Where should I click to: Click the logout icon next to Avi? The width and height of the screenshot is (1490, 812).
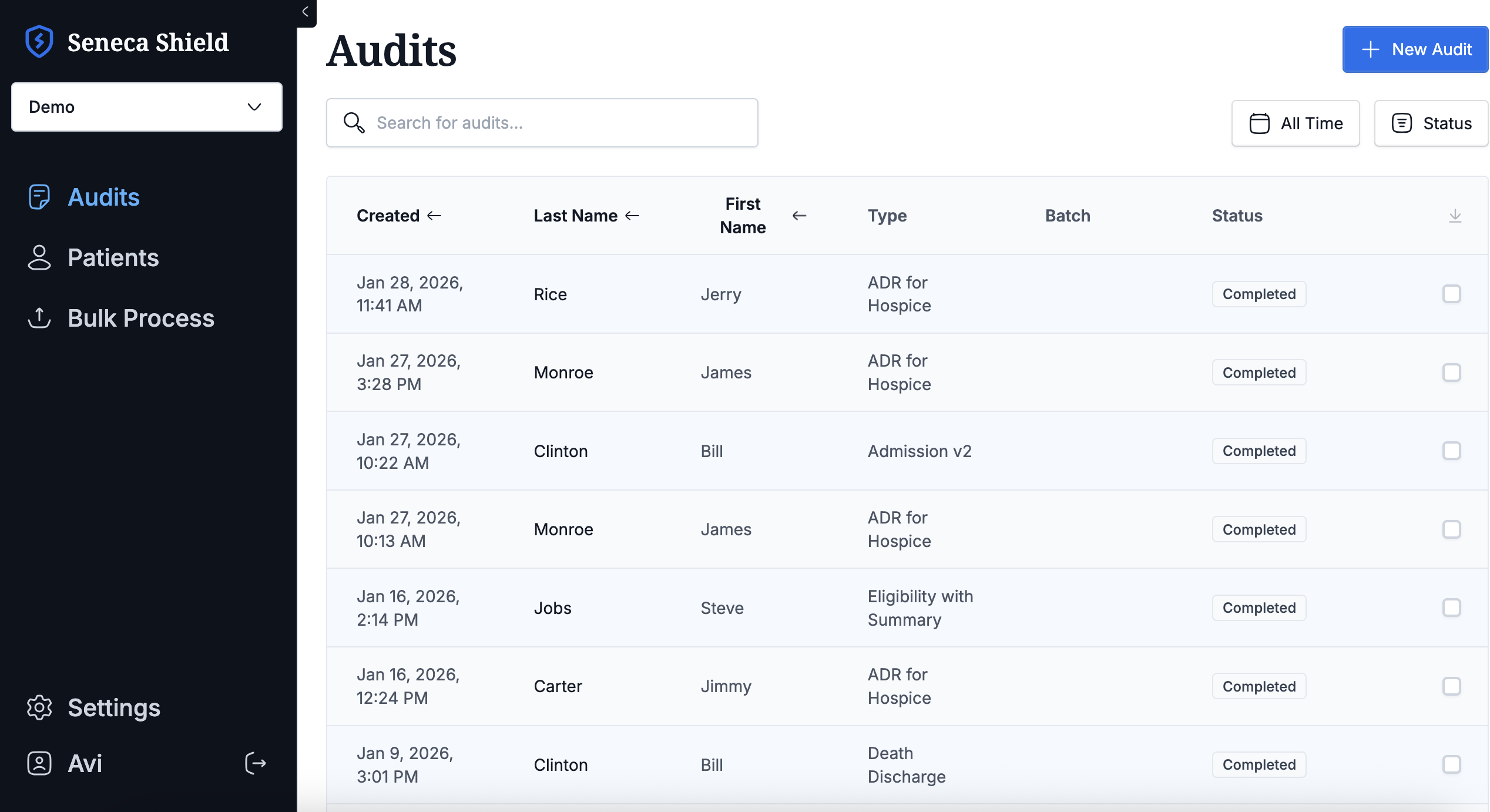click(x=255, y=763)
